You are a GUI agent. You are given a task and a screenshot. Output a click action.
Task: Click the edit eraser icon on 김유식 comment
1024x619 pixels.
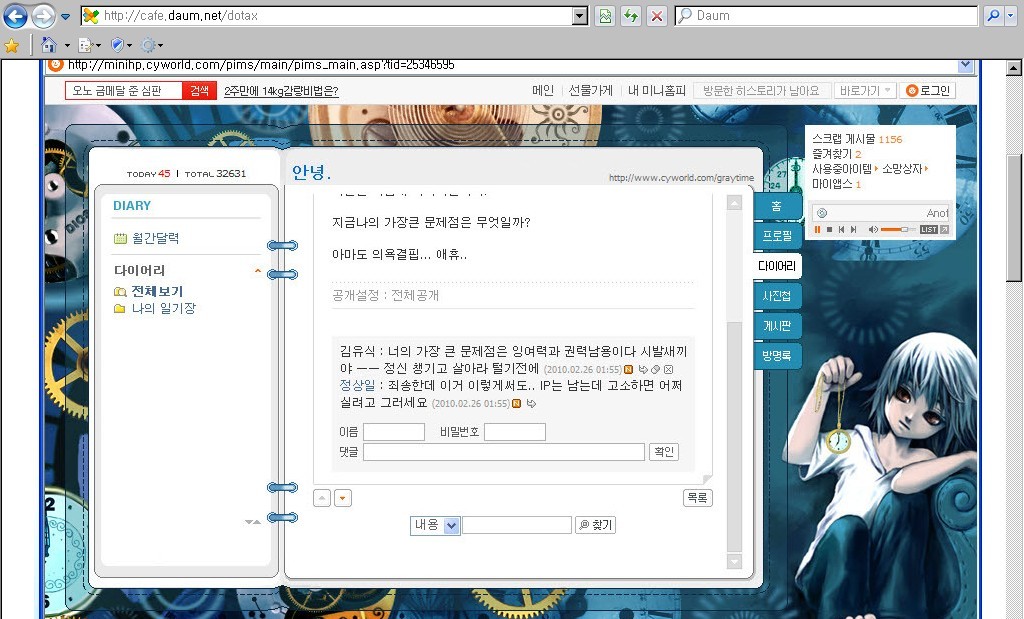pyautogui.click(x=656, y=370)
